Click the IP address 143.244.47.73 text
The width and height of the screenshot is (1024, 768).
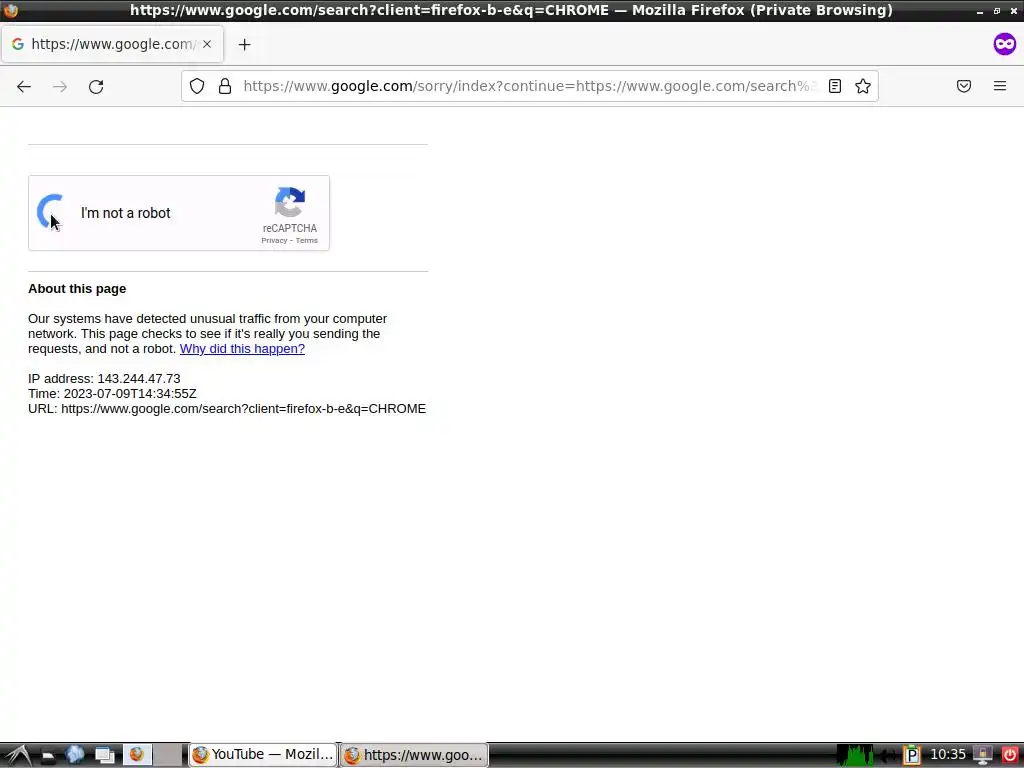pyautogui.click(x=104, y=379)
